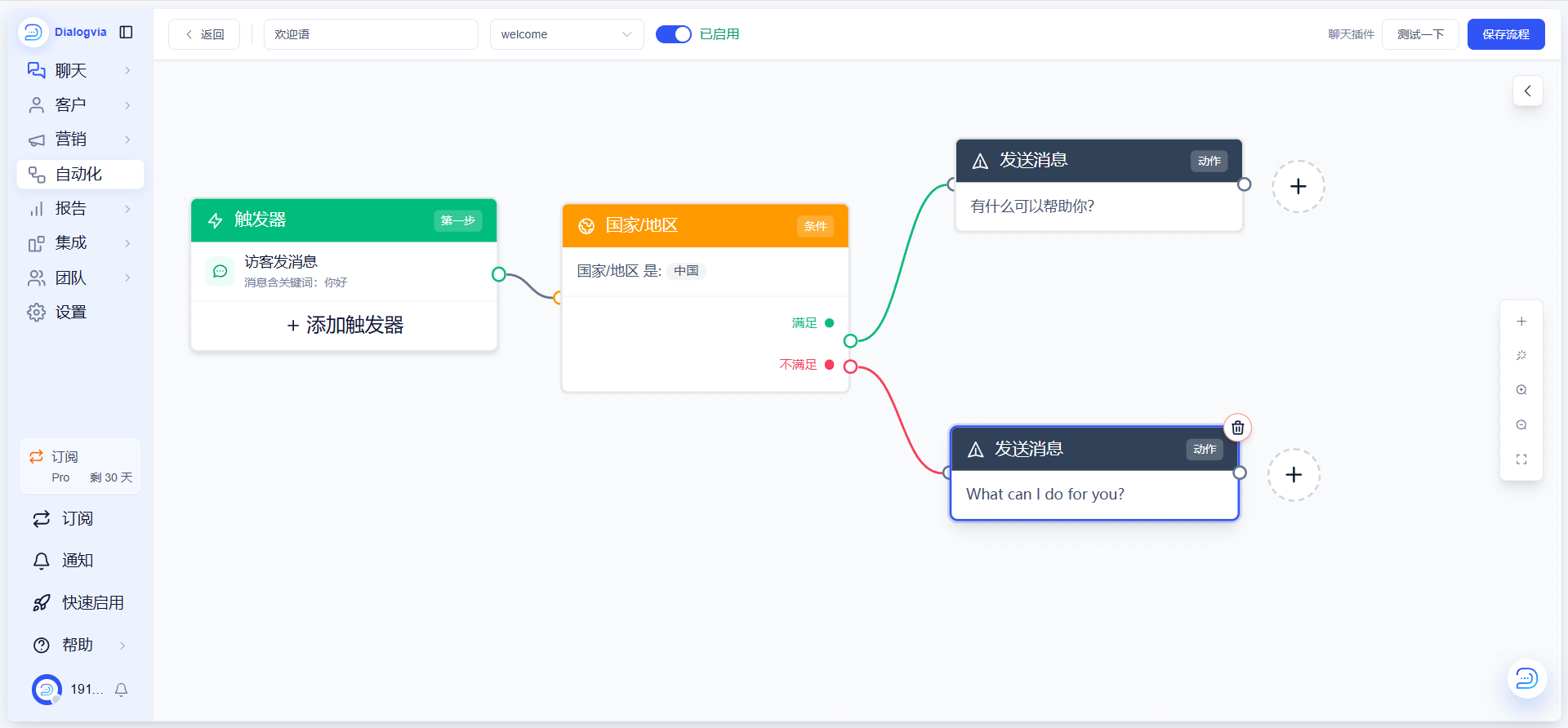
Task: Expand the 聊天 menu chevron
Action: click(x=127, y=70)
